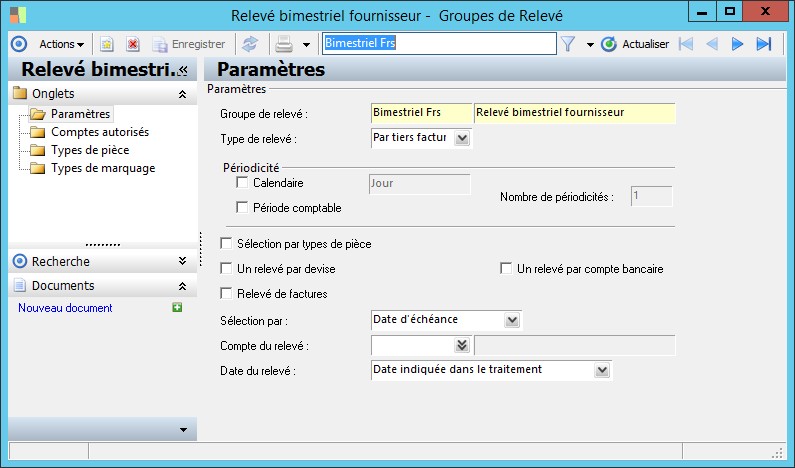The image size is (795, 468).
Task: Tick the Période comptable checkbox
Action: (241, 208)
